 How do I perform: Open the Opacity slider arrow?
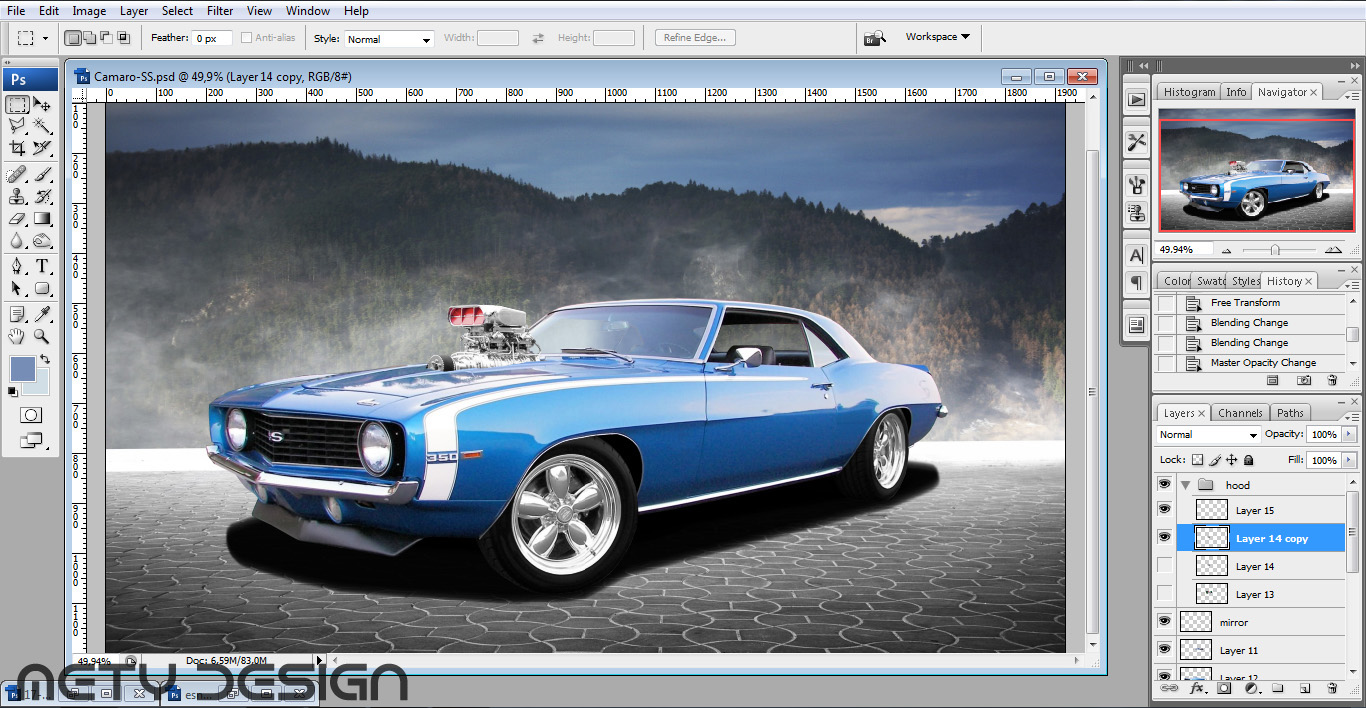(x=1349, y=435)
